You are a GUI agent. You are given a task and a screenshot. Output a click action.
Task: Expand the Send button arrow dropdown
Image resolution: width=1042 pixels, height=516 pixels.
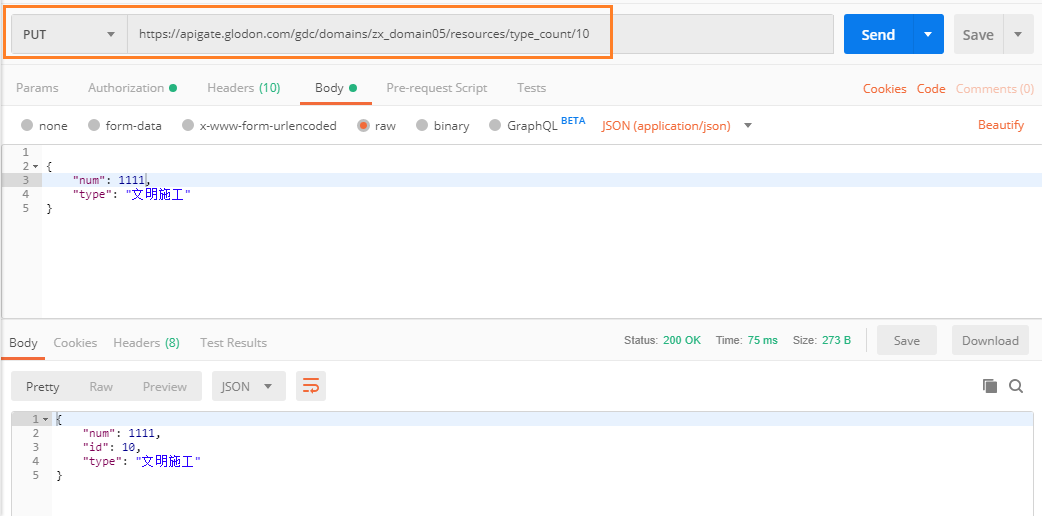[x=928, y=34]
